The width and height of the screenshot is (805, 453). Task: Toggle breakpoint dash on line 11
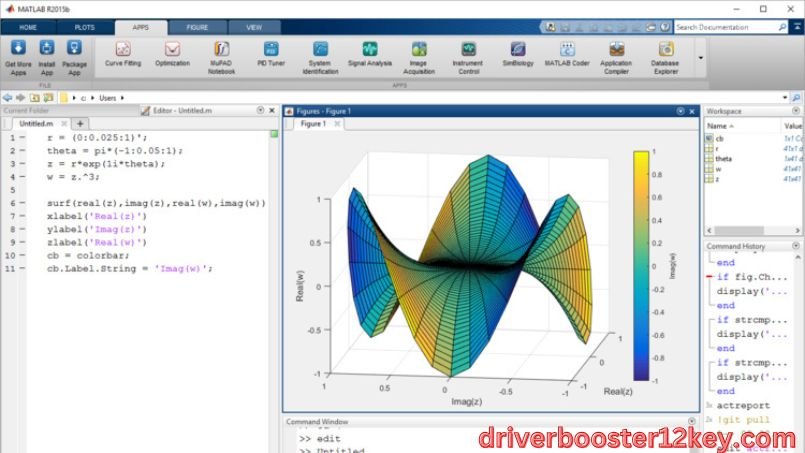pos(22,268)
